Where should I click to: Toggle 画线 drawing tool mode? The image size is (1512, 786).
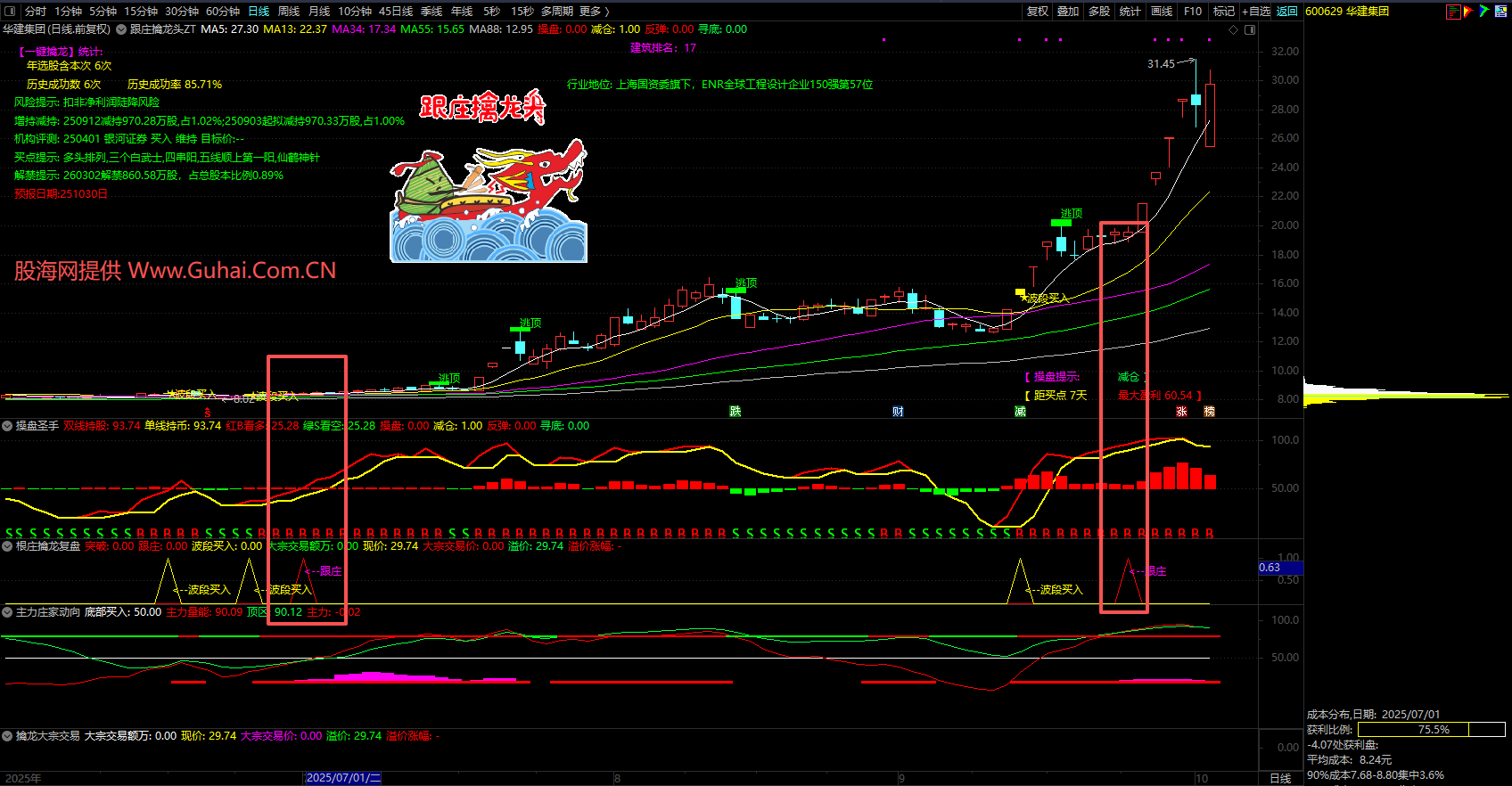coord(1162,12)
